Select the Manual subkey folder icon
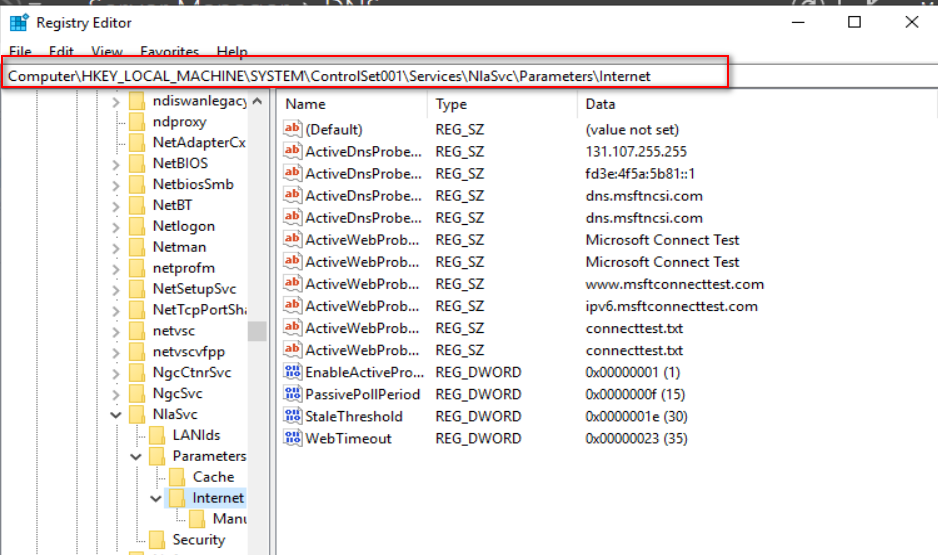This screenshot has width=938, height=555. coord(197,519)
